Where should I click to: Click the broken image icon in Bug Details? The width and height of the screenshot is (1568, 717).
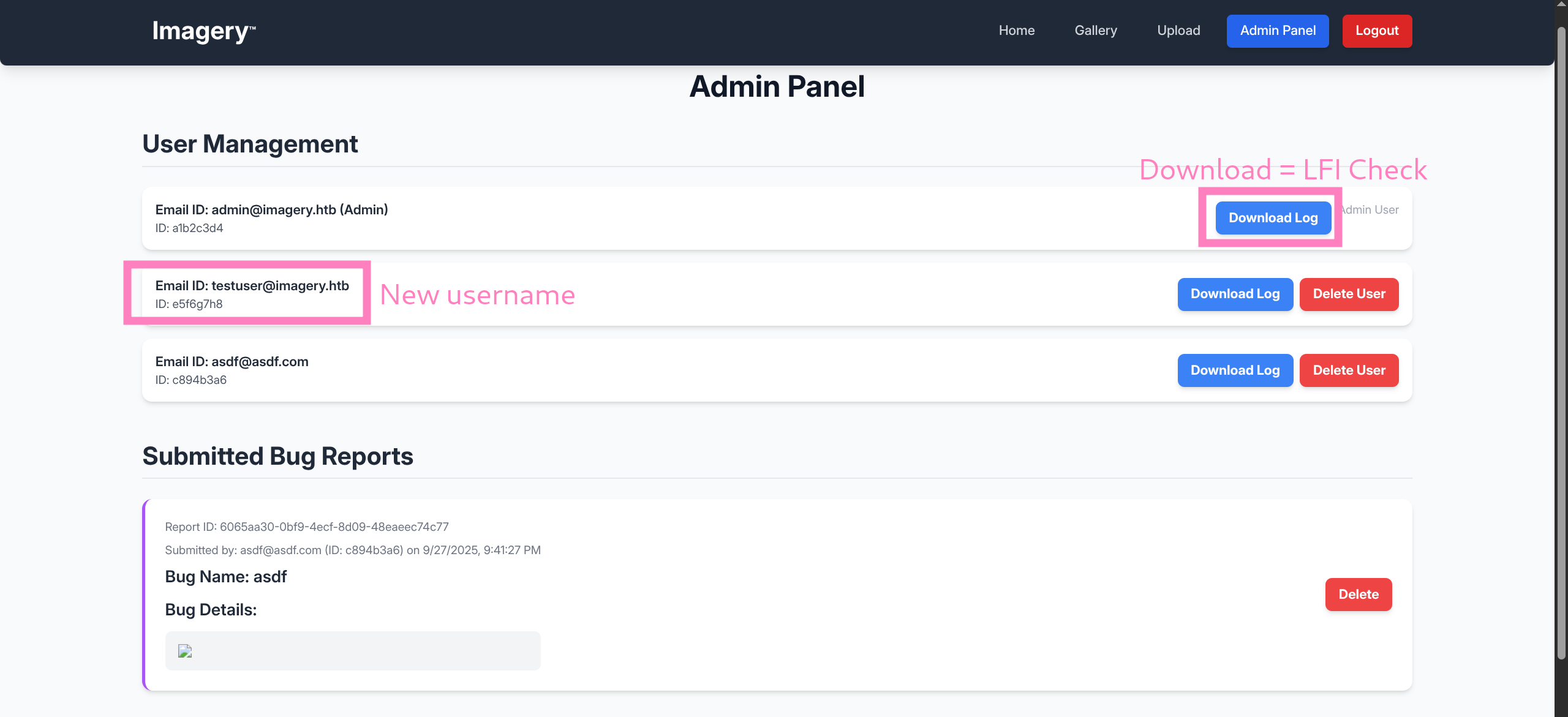[185, 651]
